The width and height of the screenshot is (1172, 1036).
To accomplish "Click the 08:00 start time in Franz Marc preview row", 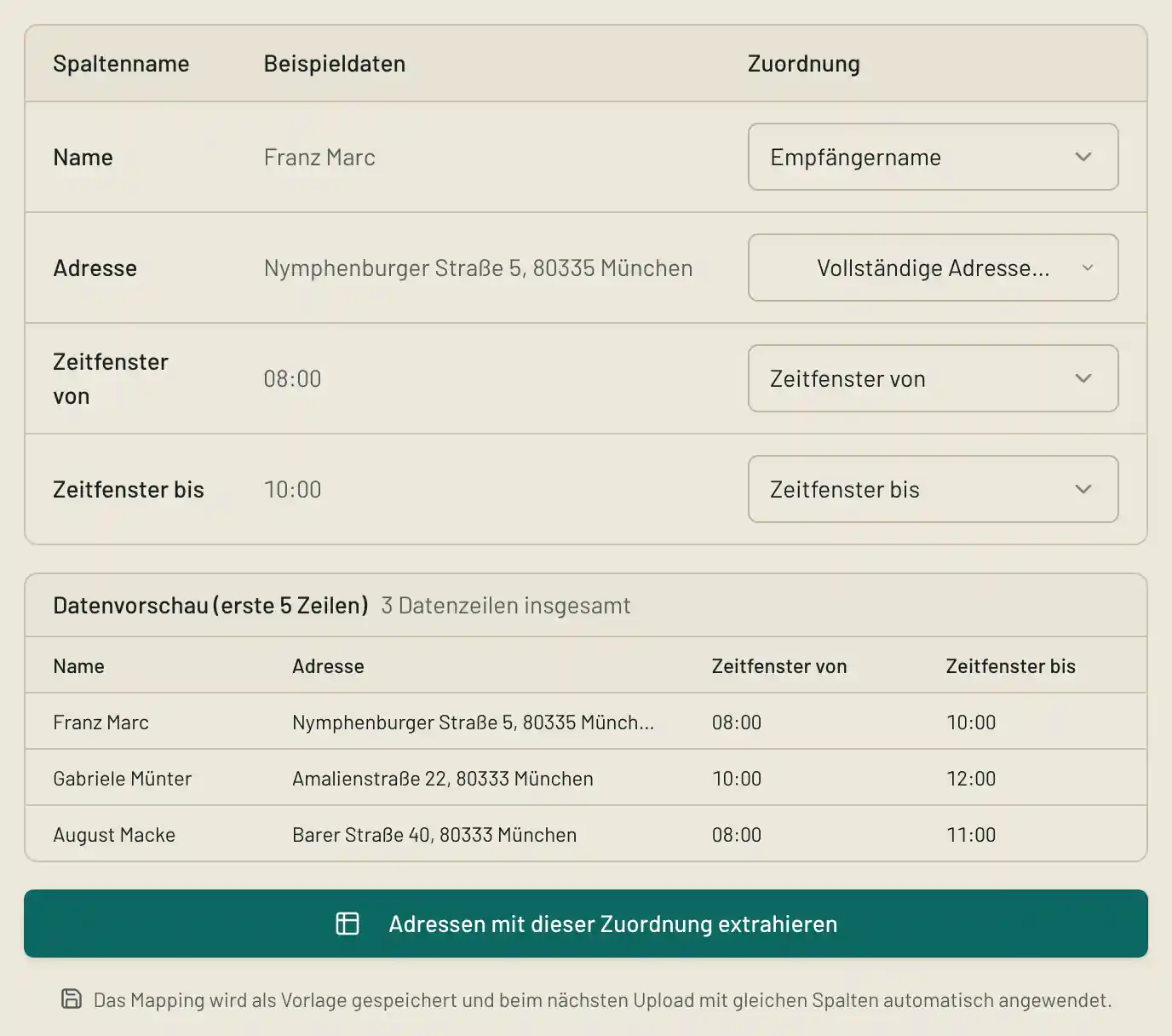I will [x=737, y=722].
